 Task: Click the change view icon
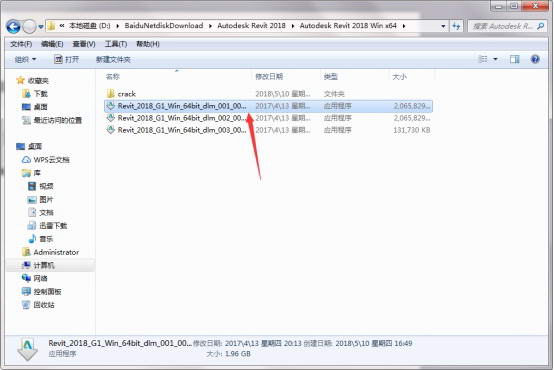coord(483,59)
